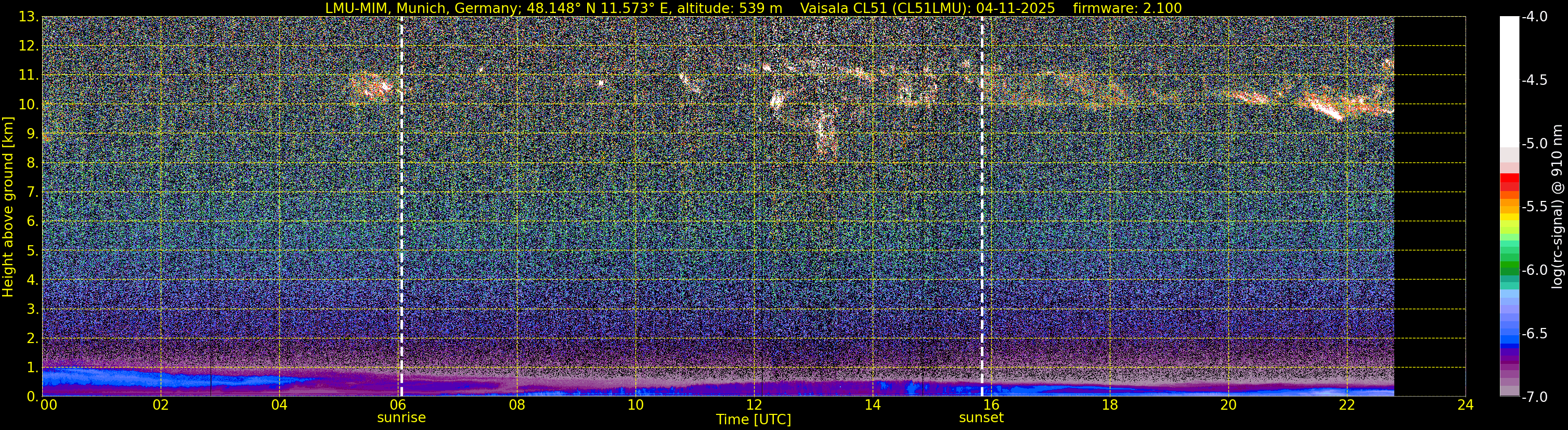
Task: Click the 12 tick label on time axis
Action: point(754,406)
